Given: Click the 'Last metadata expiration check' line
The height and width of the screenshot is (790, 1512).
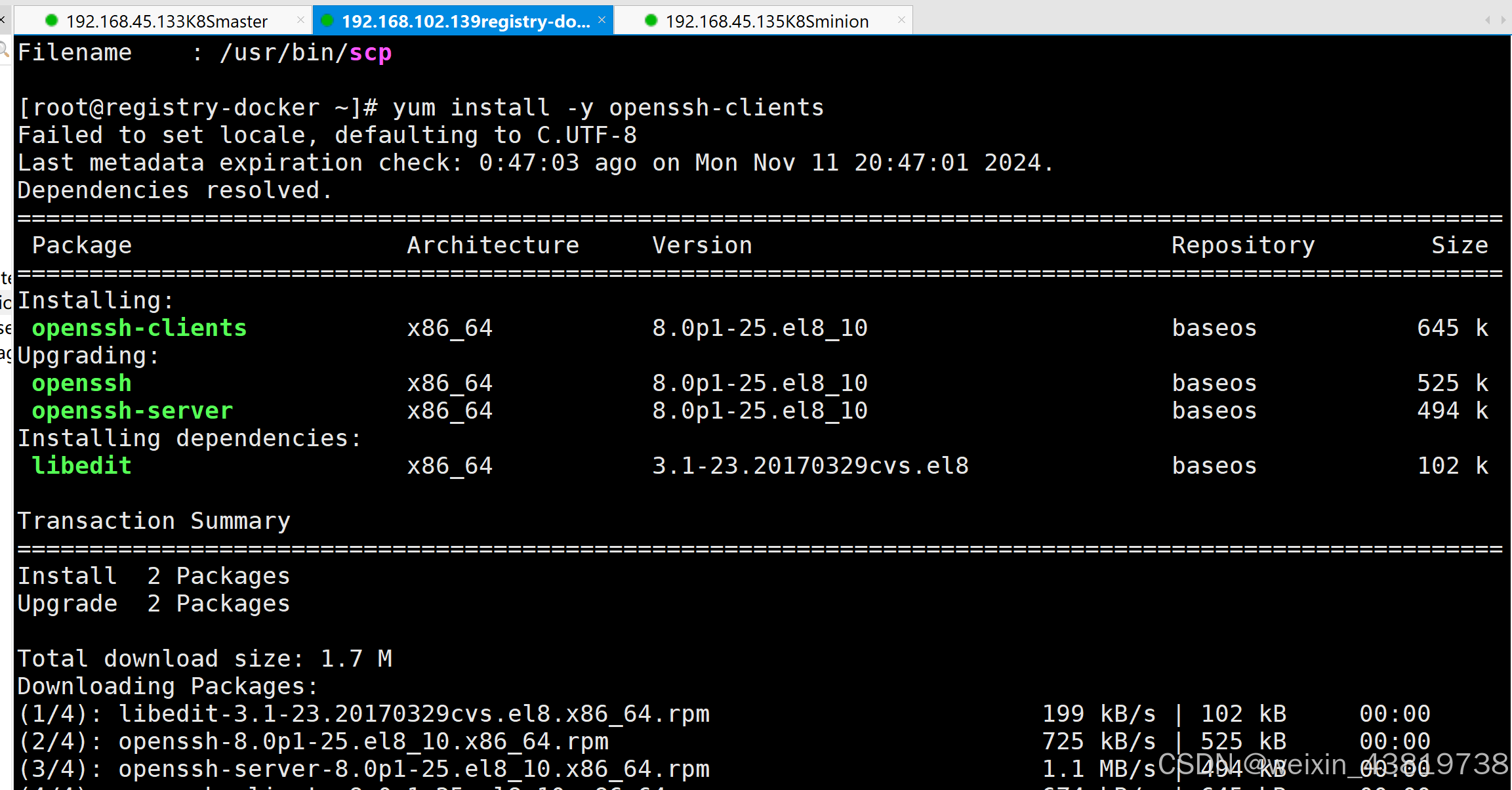Looking at the screenshot, I should [535, 163].
